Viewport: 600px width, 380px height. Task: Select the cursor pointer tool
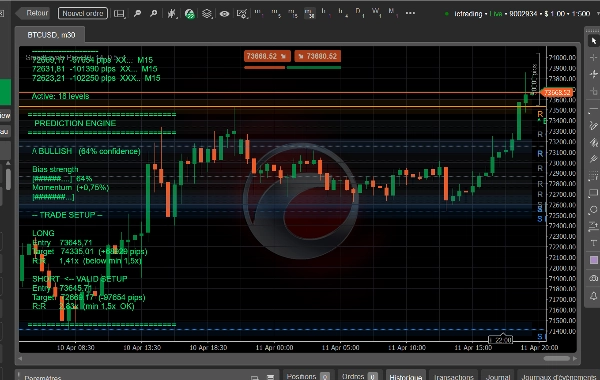pyautogui.click(x=593, y=41)
